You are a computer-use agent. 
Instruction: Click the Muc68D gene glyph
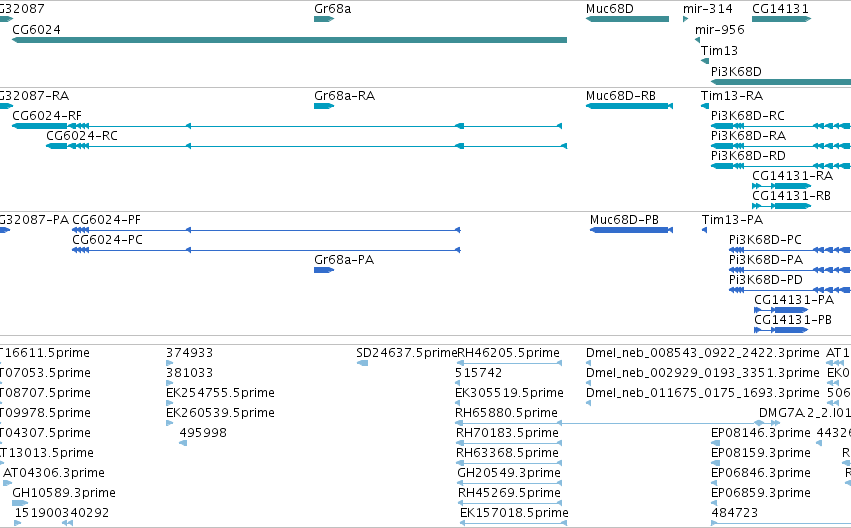pyautogui.click(x=627, y=19)
